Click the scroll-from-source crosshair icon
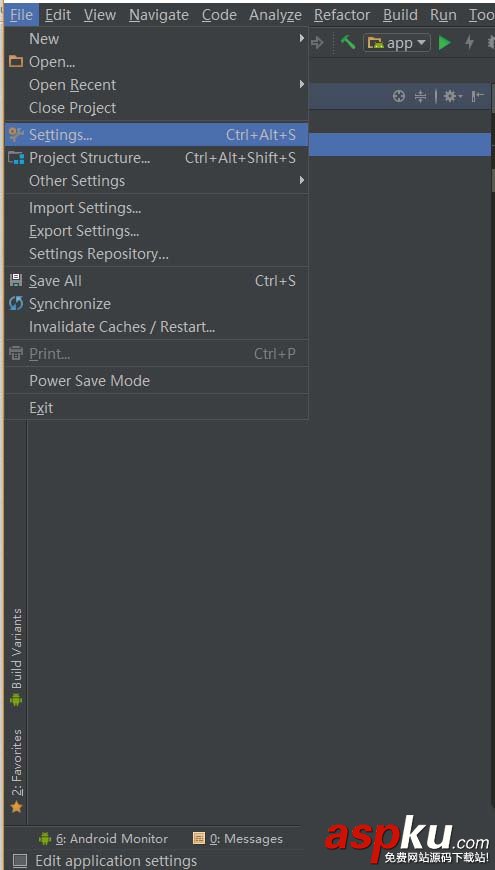495x870 pixels. (398, 97)
